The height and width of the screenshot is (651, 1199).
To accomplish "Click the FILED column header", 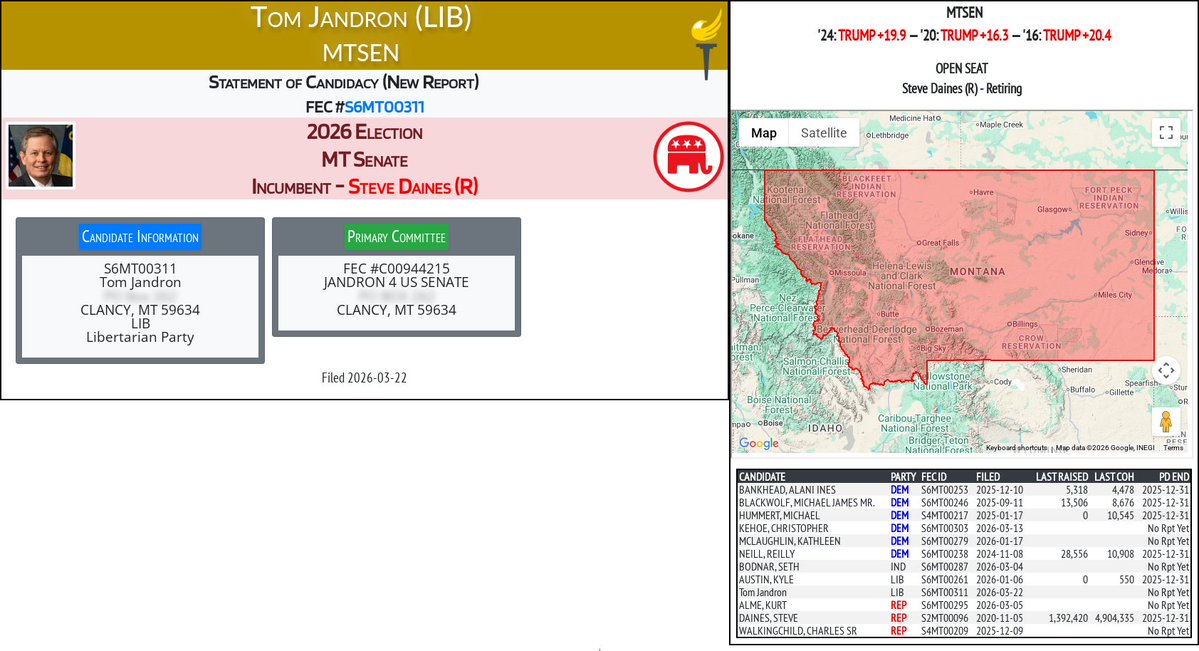I will [x=988, y=477].
